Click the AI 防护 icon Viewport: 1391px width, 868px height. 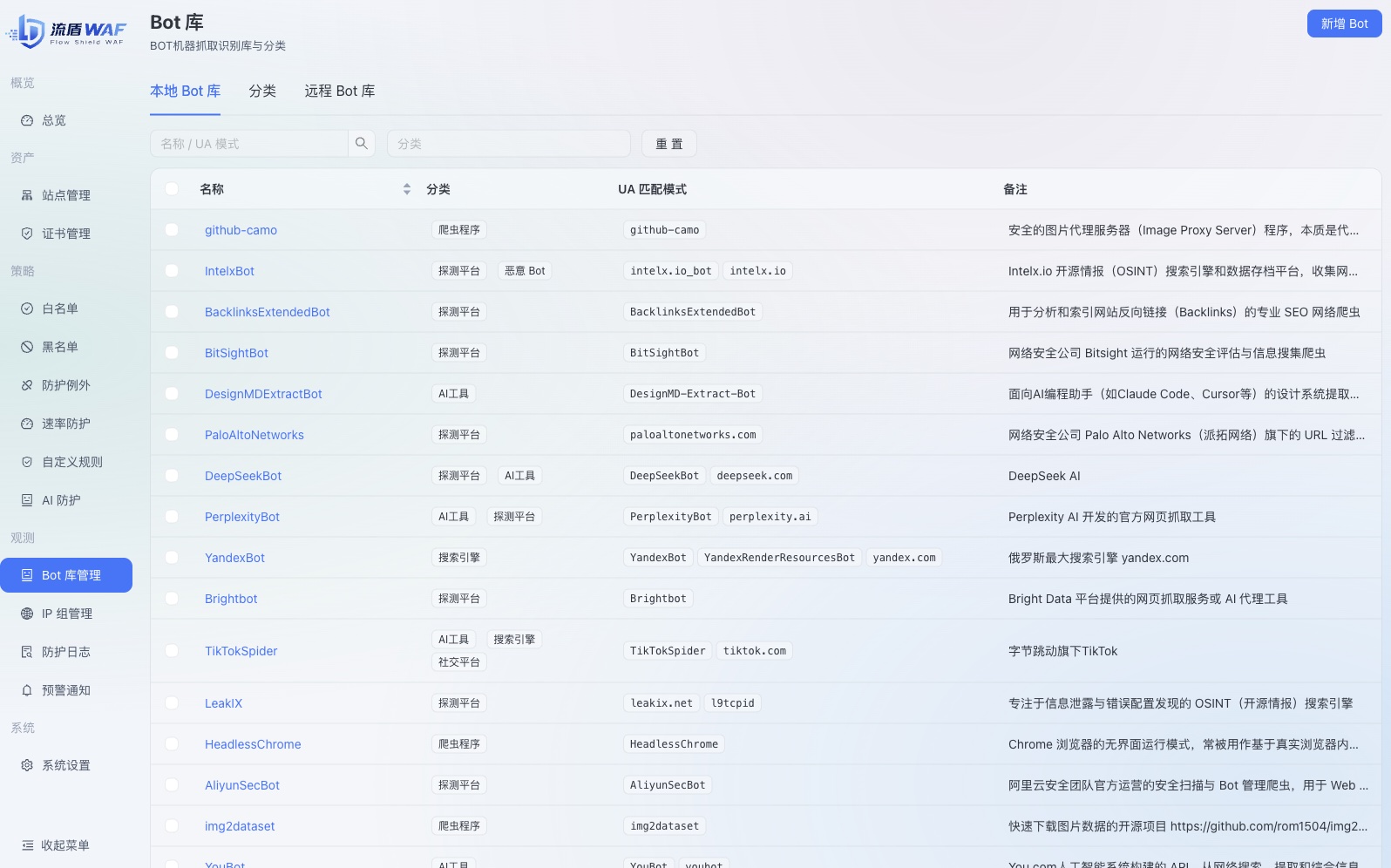point(27,500)
